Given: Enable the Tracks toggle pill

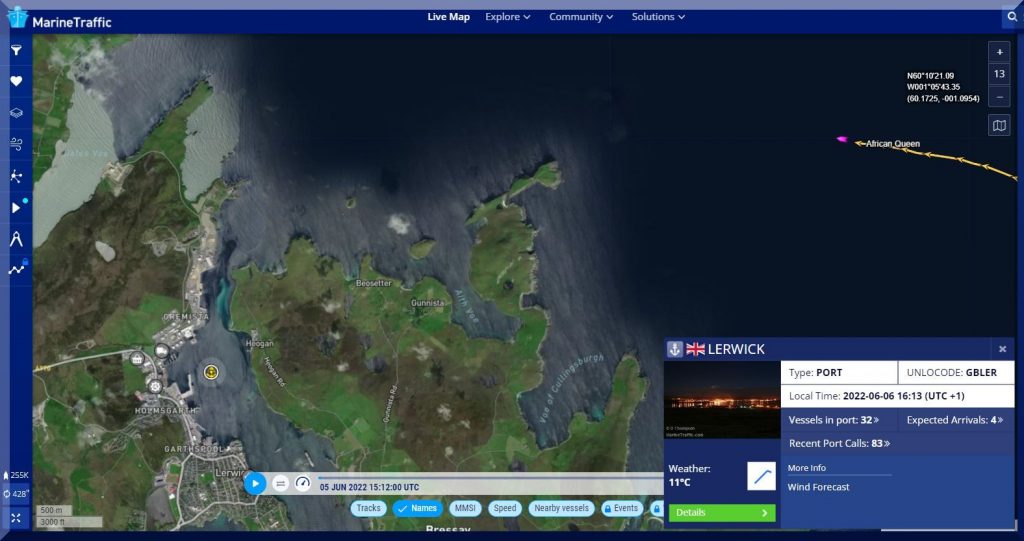Looking at the screenshot, I should pyautogui.click(x=368, y=508).
